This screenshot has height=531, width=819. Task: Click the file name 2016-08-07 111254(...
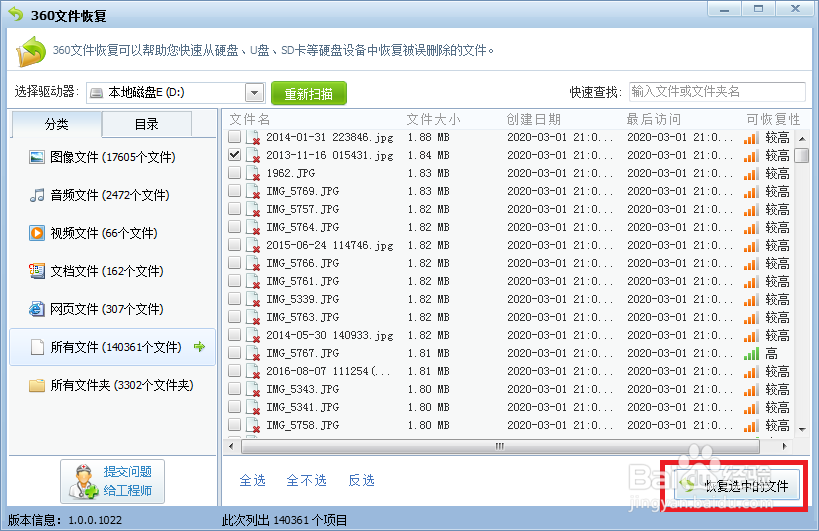click(328, 371)
